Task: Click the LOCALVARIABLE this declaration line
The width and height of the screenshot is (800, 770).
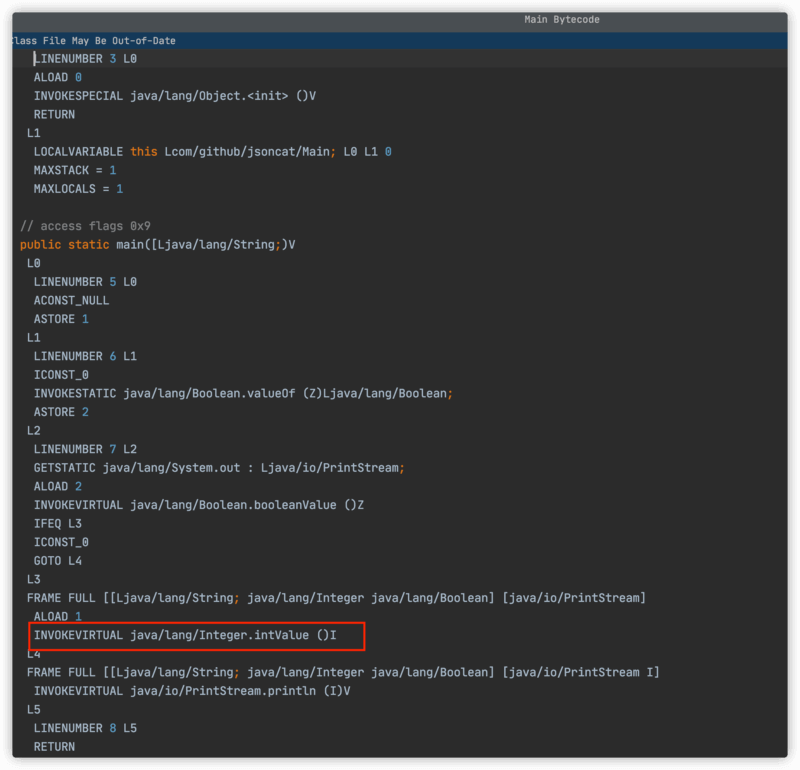Action: point(212,152)
